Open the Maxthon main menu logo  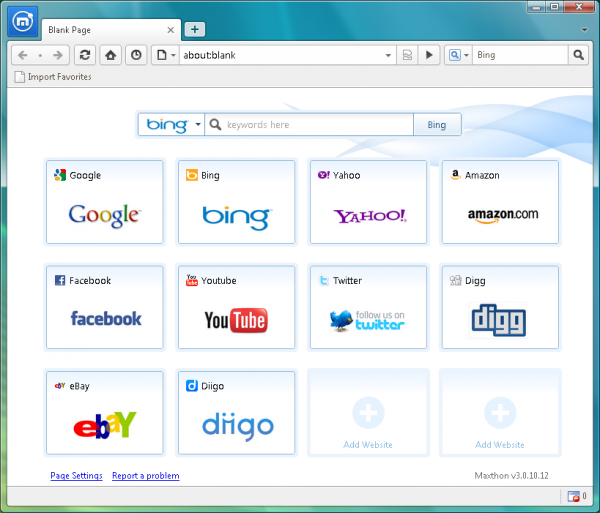pyautogui.click(x=23, y=21)
